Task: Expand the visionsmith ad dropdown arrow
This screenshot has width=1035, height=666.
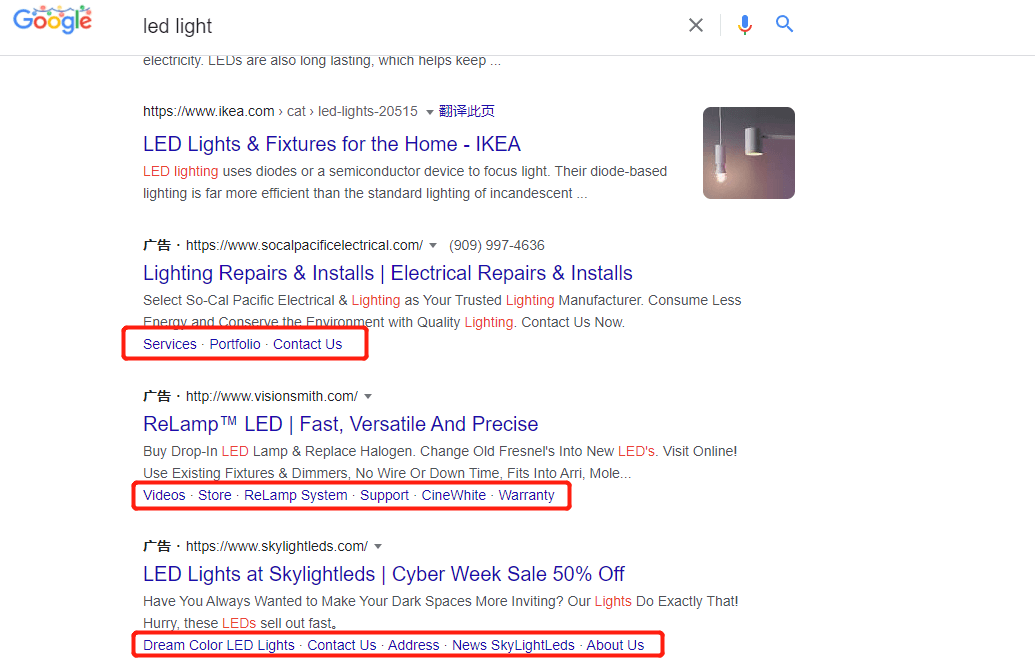Action: [368, 396]
